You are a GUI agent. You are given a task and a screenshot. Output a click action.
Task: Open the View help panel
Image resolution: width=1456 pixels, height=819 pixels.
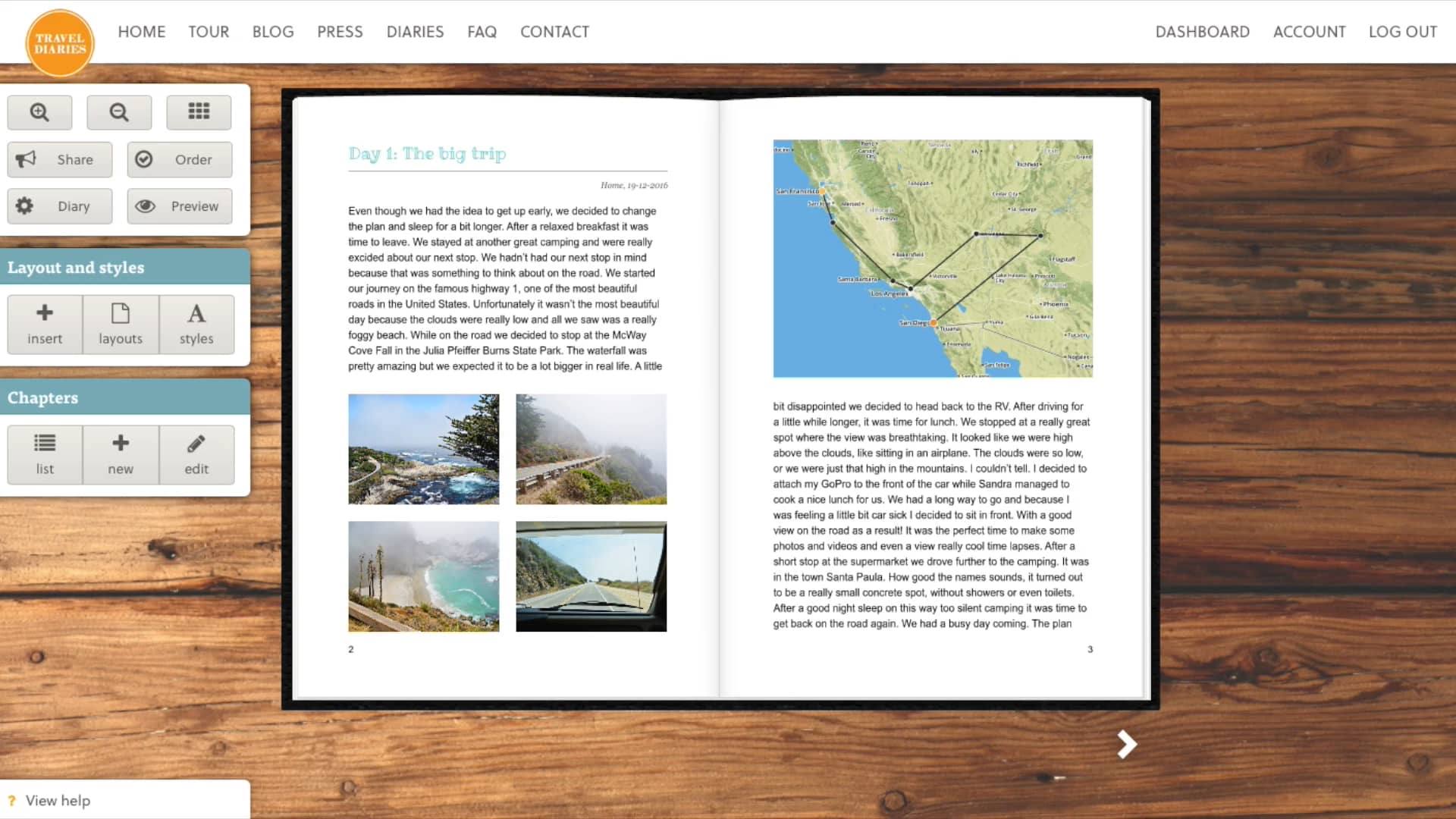coord(57,800)
